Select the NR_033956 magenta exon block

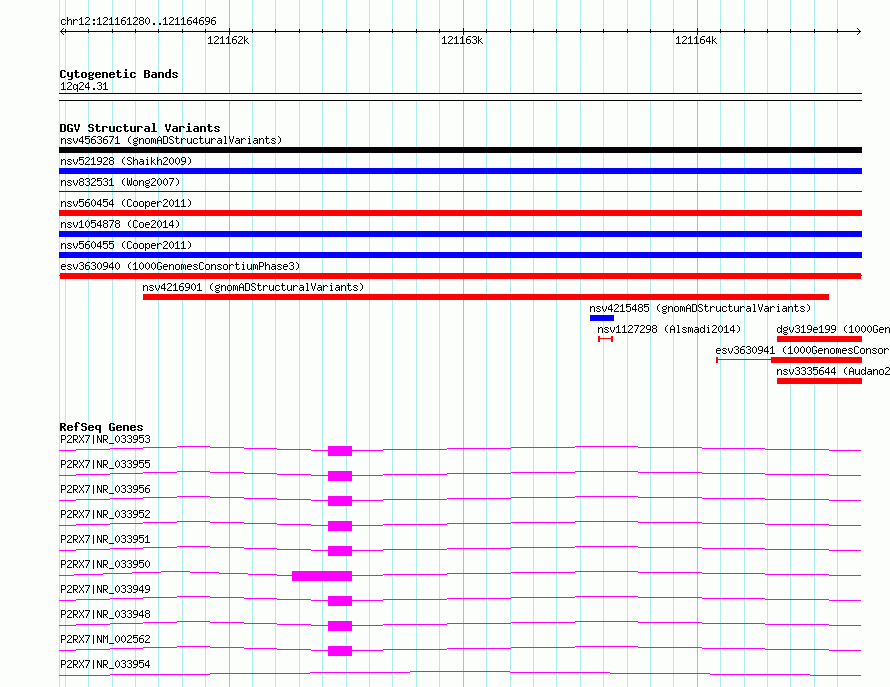pos(340,501)
